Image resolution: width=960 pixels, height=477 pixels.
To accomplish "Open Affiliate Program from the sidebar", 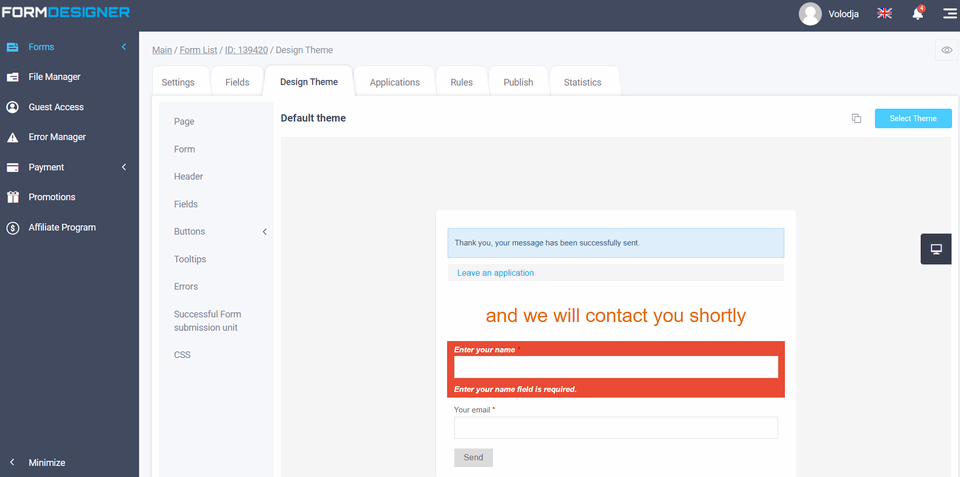I will 62,227.
